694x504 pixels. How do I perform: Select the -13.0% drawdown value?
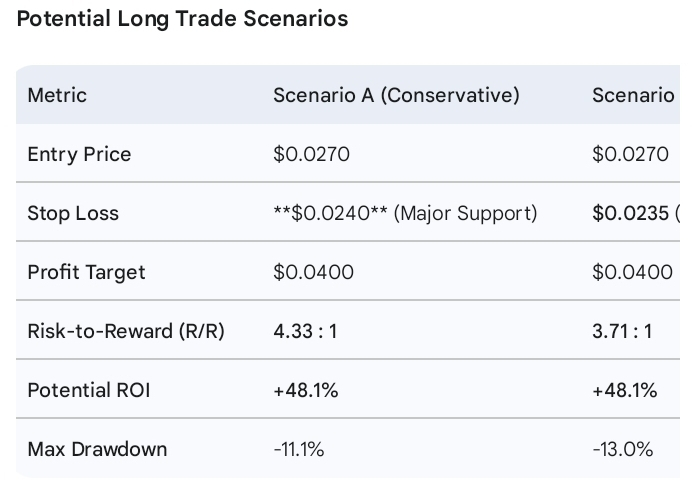[622, 449]
